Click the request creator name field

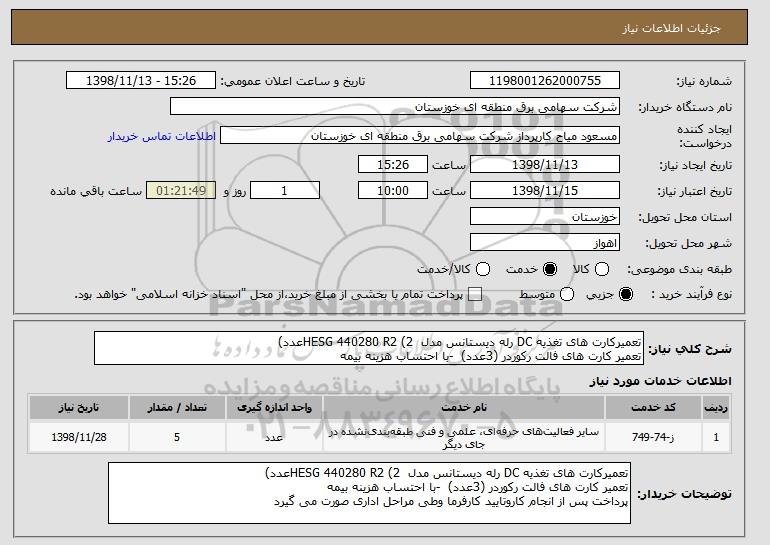tap(433, 135)
